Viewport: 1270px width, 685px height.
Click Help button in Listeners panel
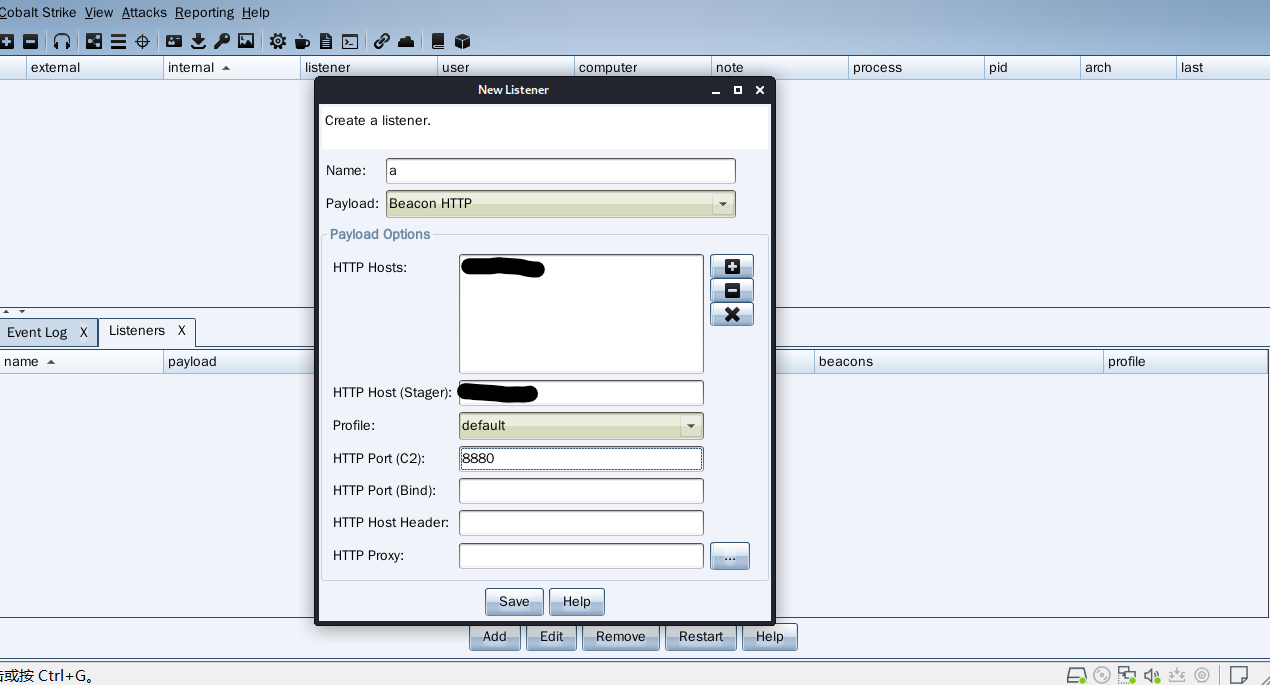[770, 637]
